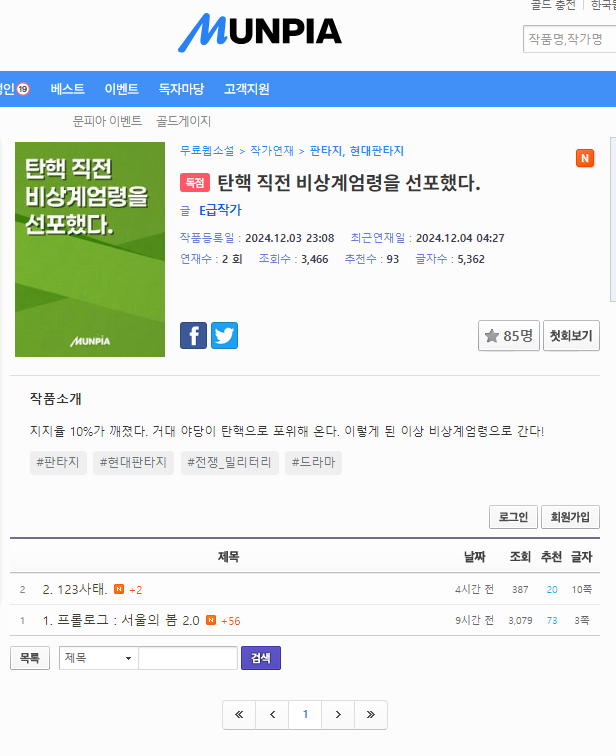Open the 문피아 이벤트 submenu item

coord(107,121)
